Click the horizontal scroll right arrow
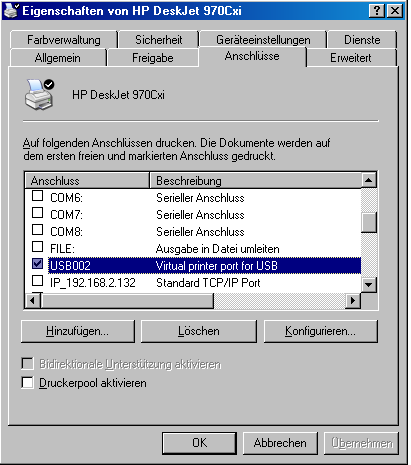The image size is (411, 465). click(x=353, y=301)
